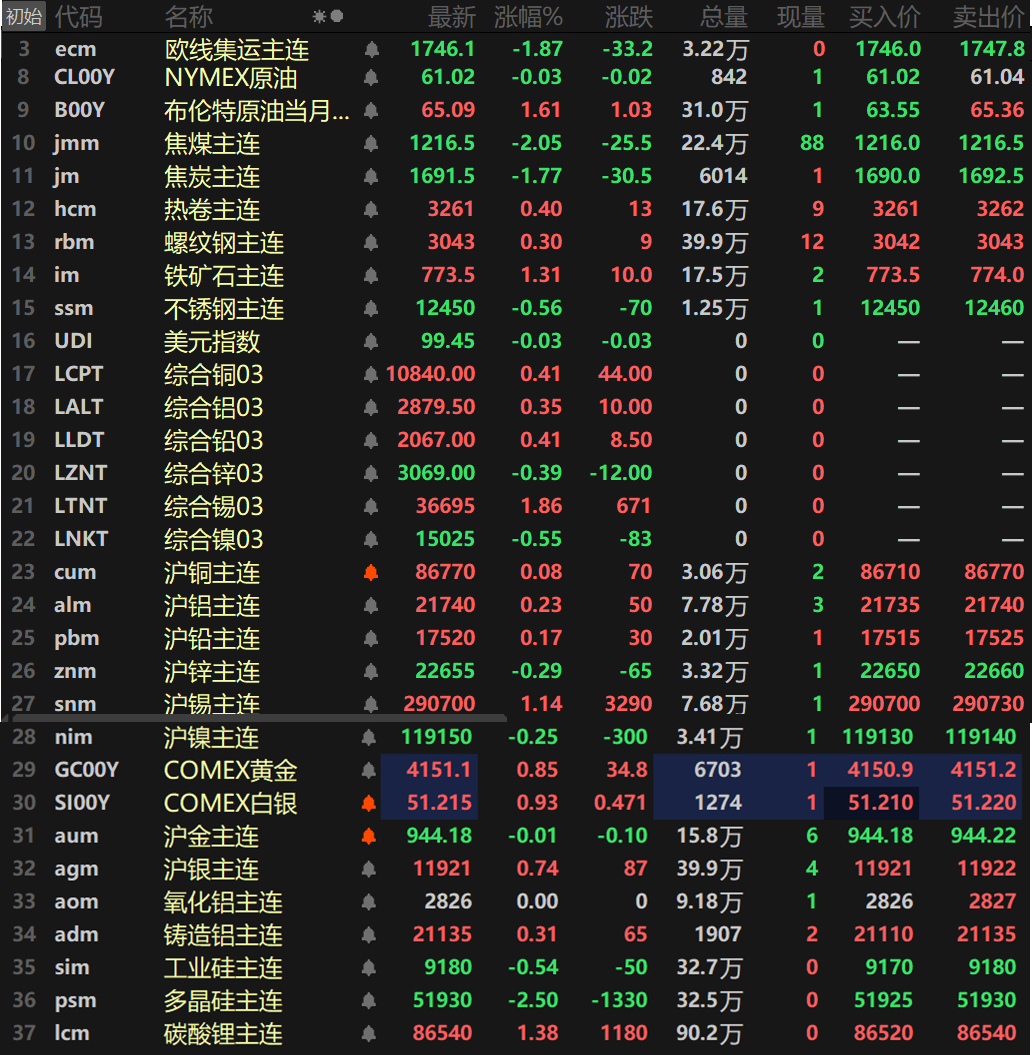Click the horizontal scrollbar below the 沪锡主连 row
This screenshot has width=1032, height=1055.
click(260, 719)
